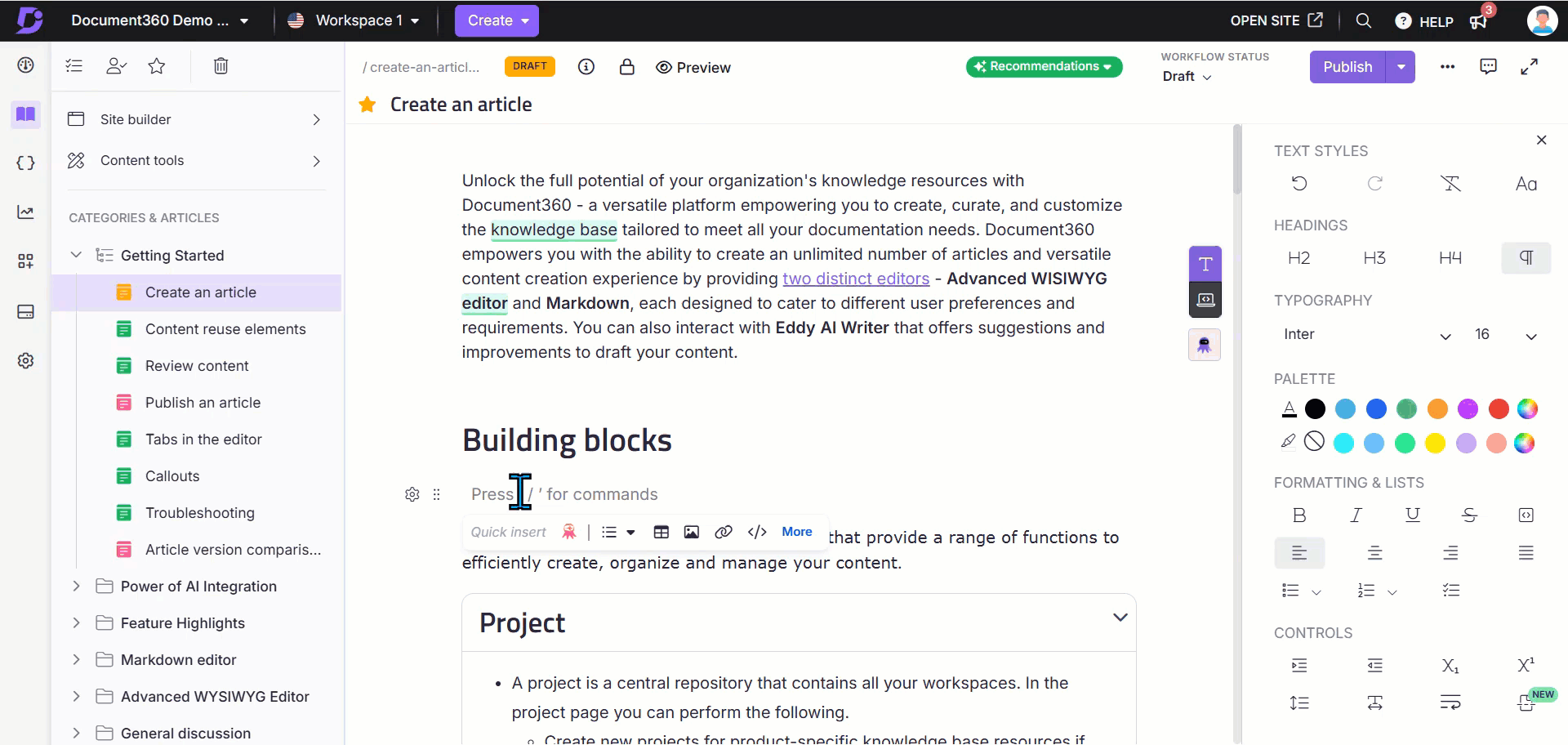Viewport: 1568px width, 745px height.
Task: Expand the Site builder menu
Action: (196, 119)
